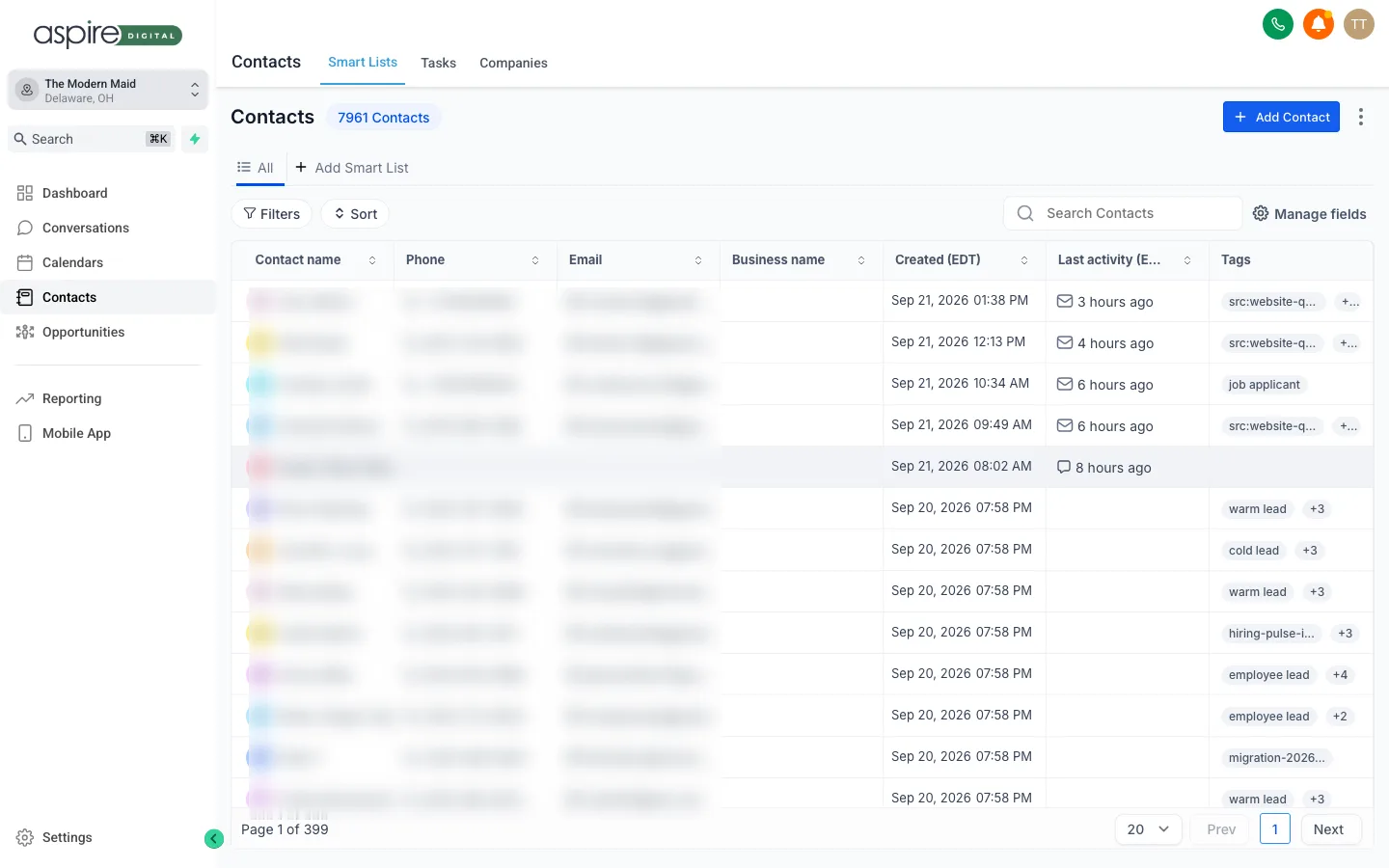The height and width of the screenshot is (868, 1389).
Task: Click the green phone dialer icon
Action: pos(1278,24)
